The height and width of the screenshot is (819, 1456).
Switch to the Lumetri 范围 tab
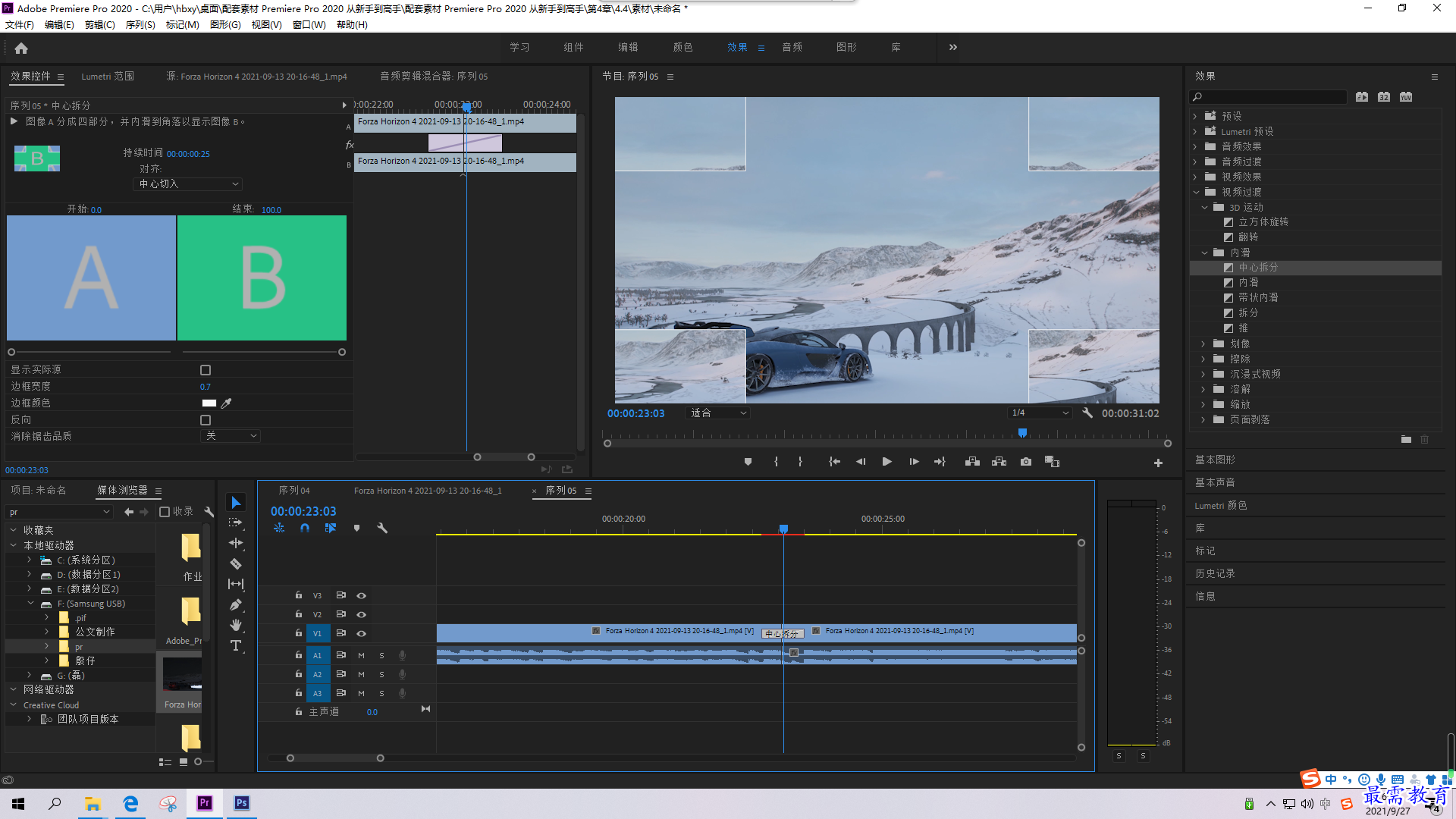coord(108,77)
